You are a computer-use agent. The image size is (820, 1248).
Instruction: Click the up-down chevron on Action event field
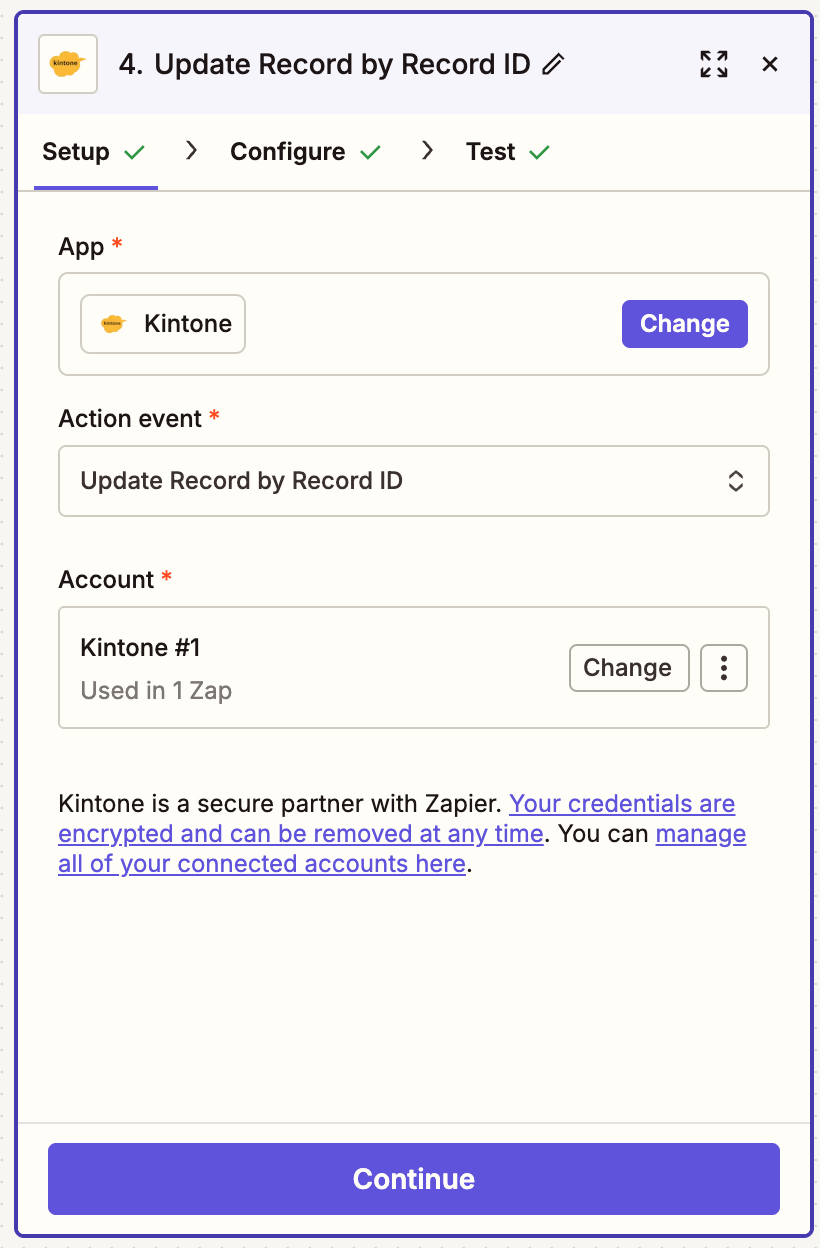(x=735, y=481)
